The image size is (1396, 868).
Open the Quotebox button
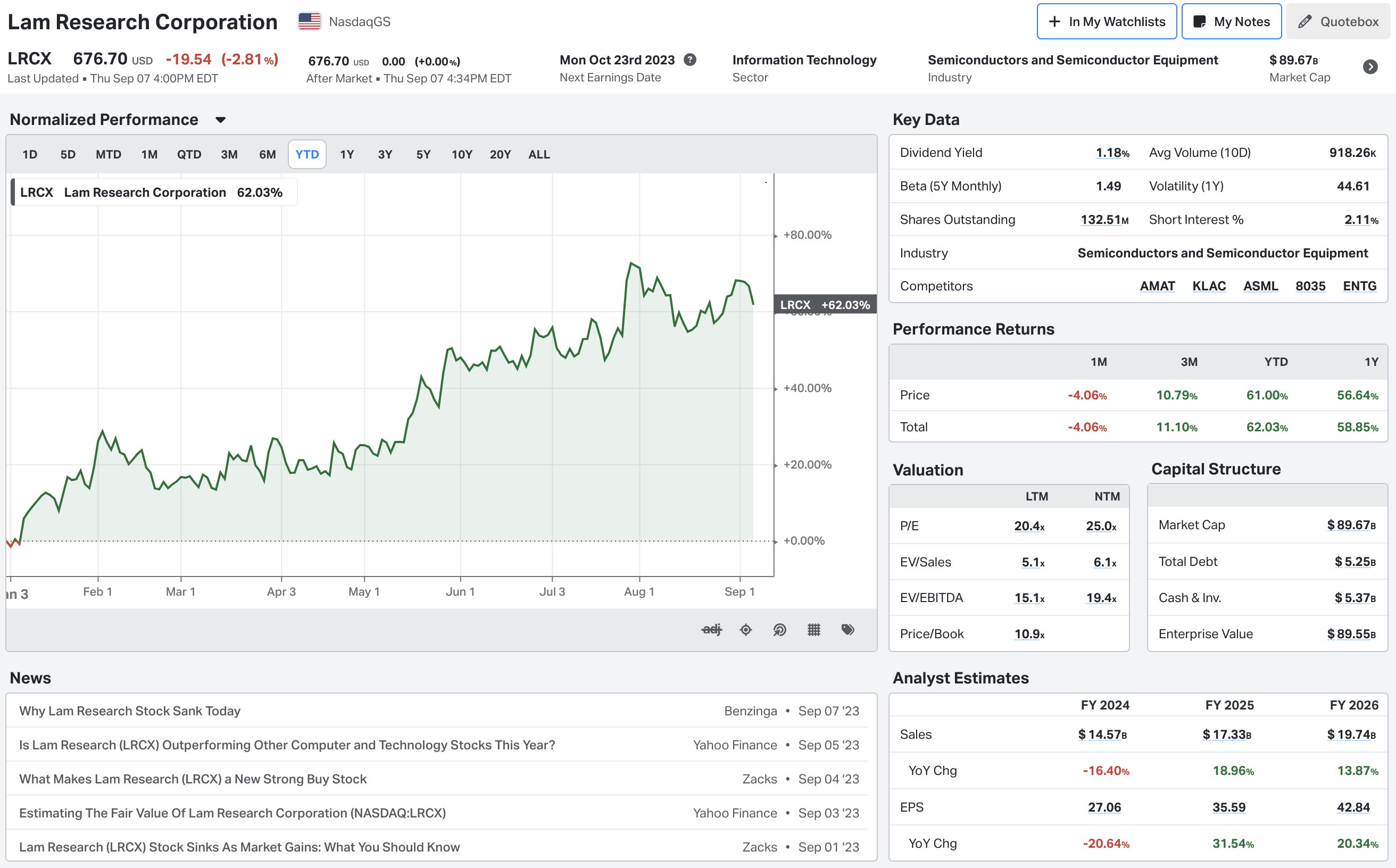[1337, 22]
